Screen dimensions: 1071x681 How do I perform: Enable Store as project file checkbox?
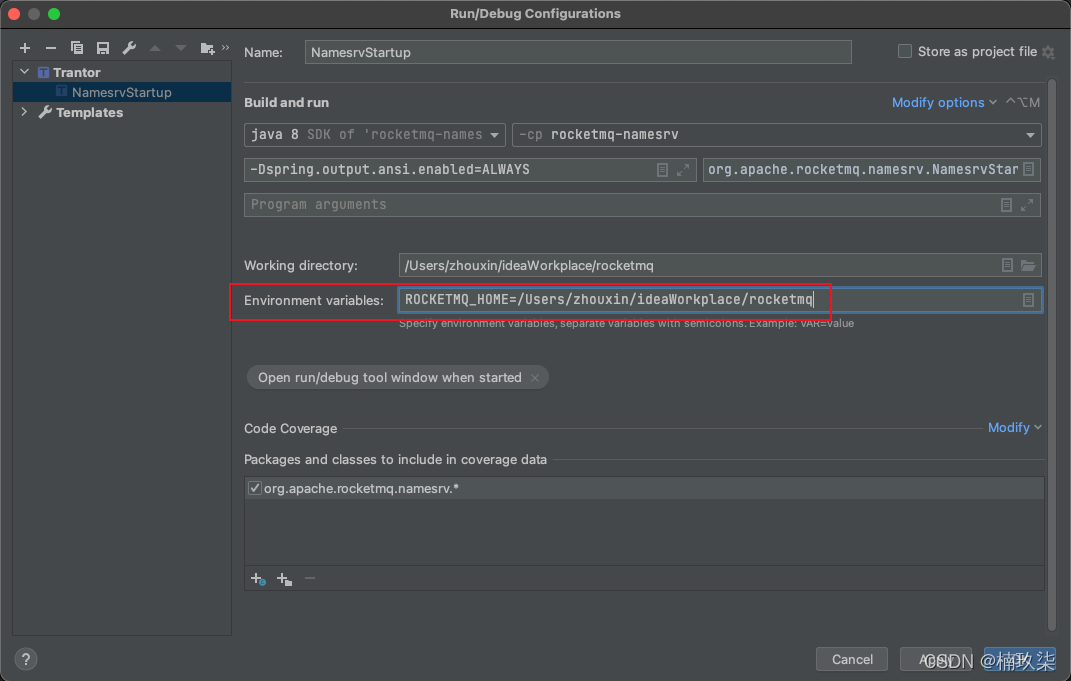tap(905, 52)
